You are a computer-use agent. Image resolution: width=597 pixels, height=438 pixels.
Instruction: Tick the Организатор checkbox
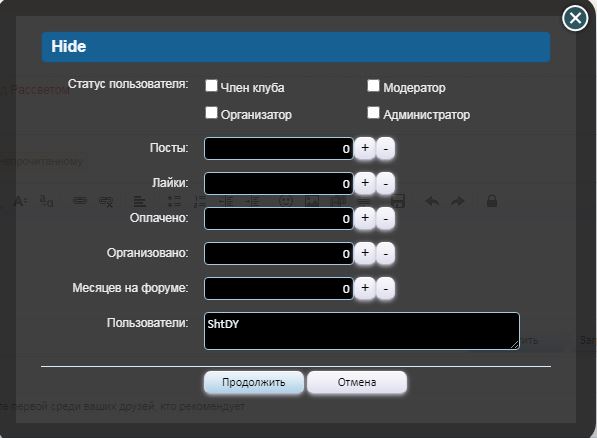(211, 112)
